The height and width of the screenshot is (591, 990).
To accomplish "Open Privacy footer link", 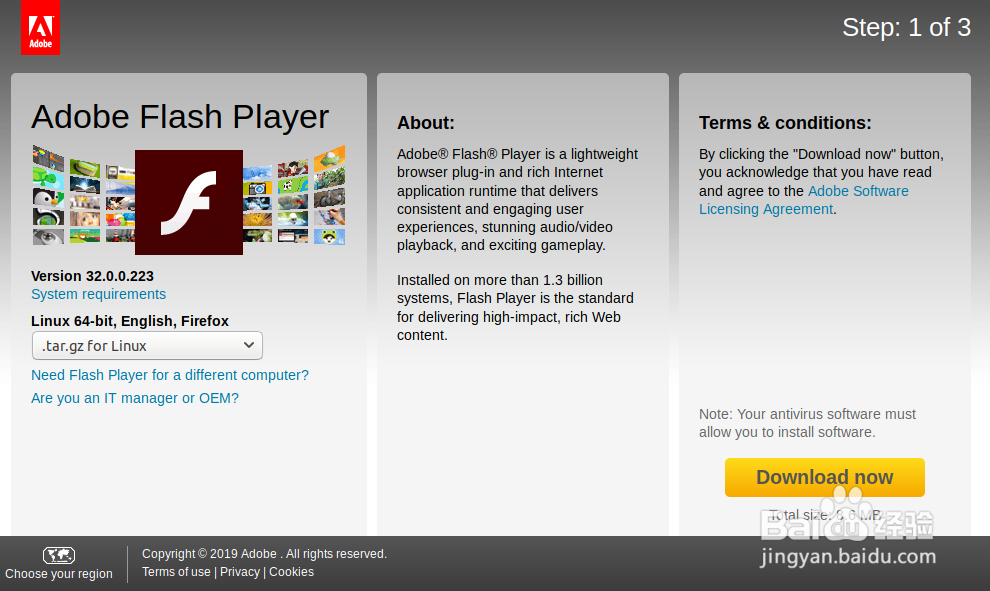I will click(240, 572).
